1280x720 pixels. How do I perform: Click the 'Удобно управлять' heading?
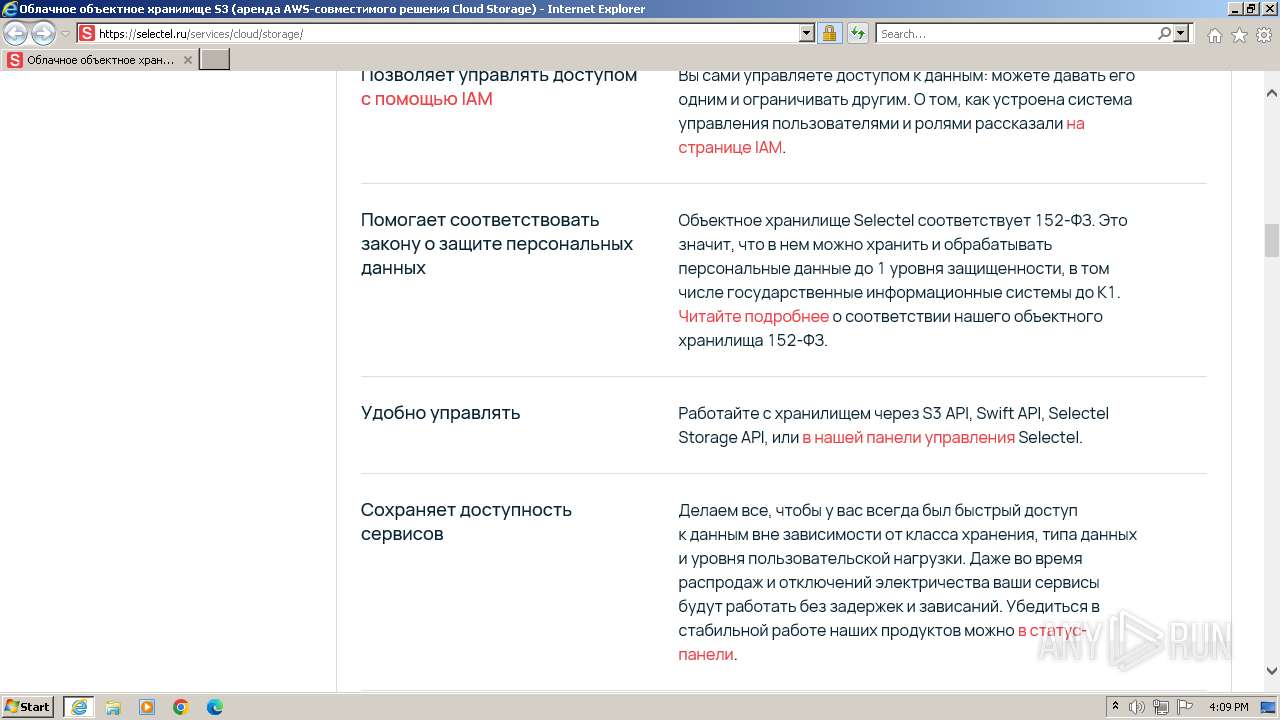440,413
